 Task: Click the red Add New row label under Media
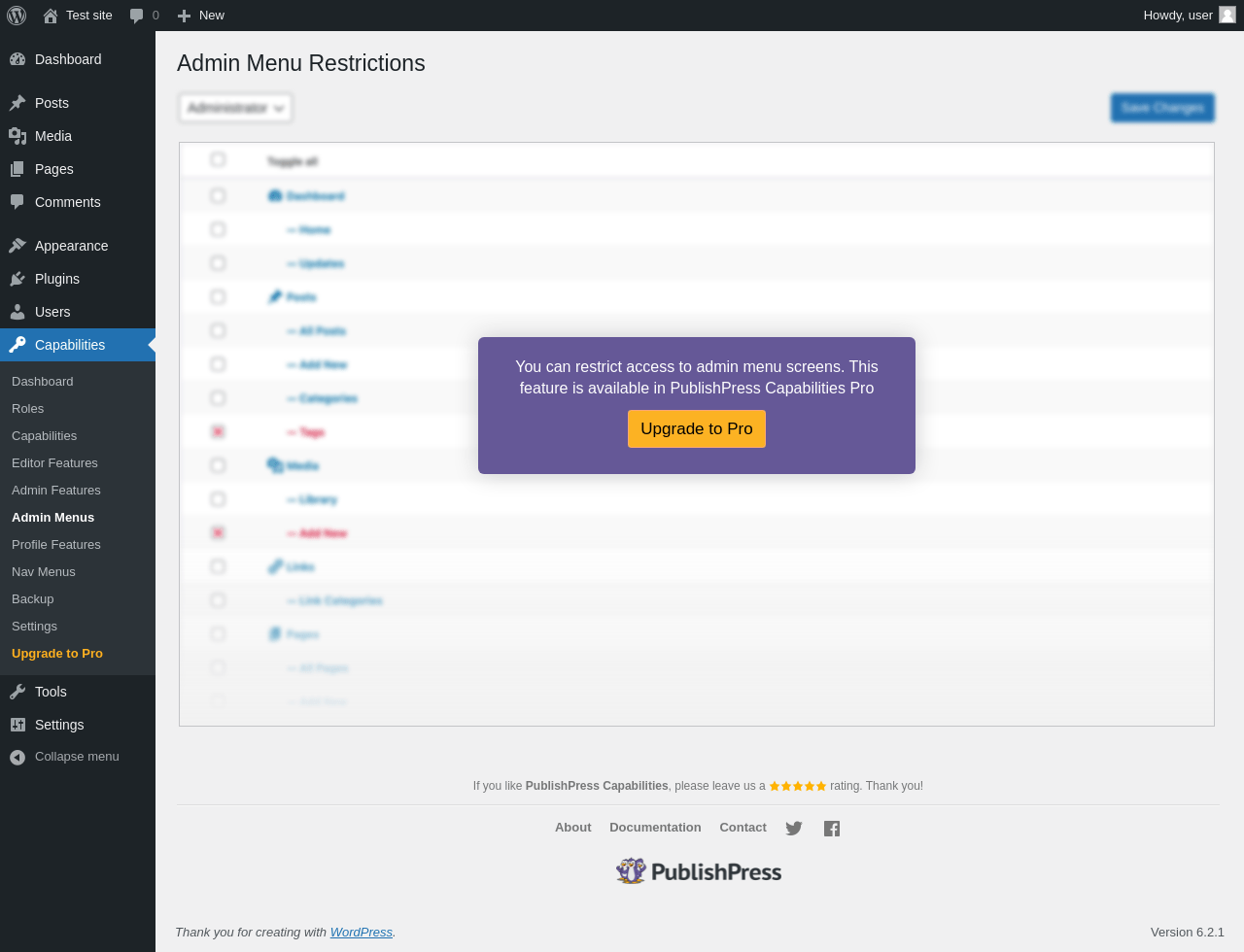pos(317,533)
